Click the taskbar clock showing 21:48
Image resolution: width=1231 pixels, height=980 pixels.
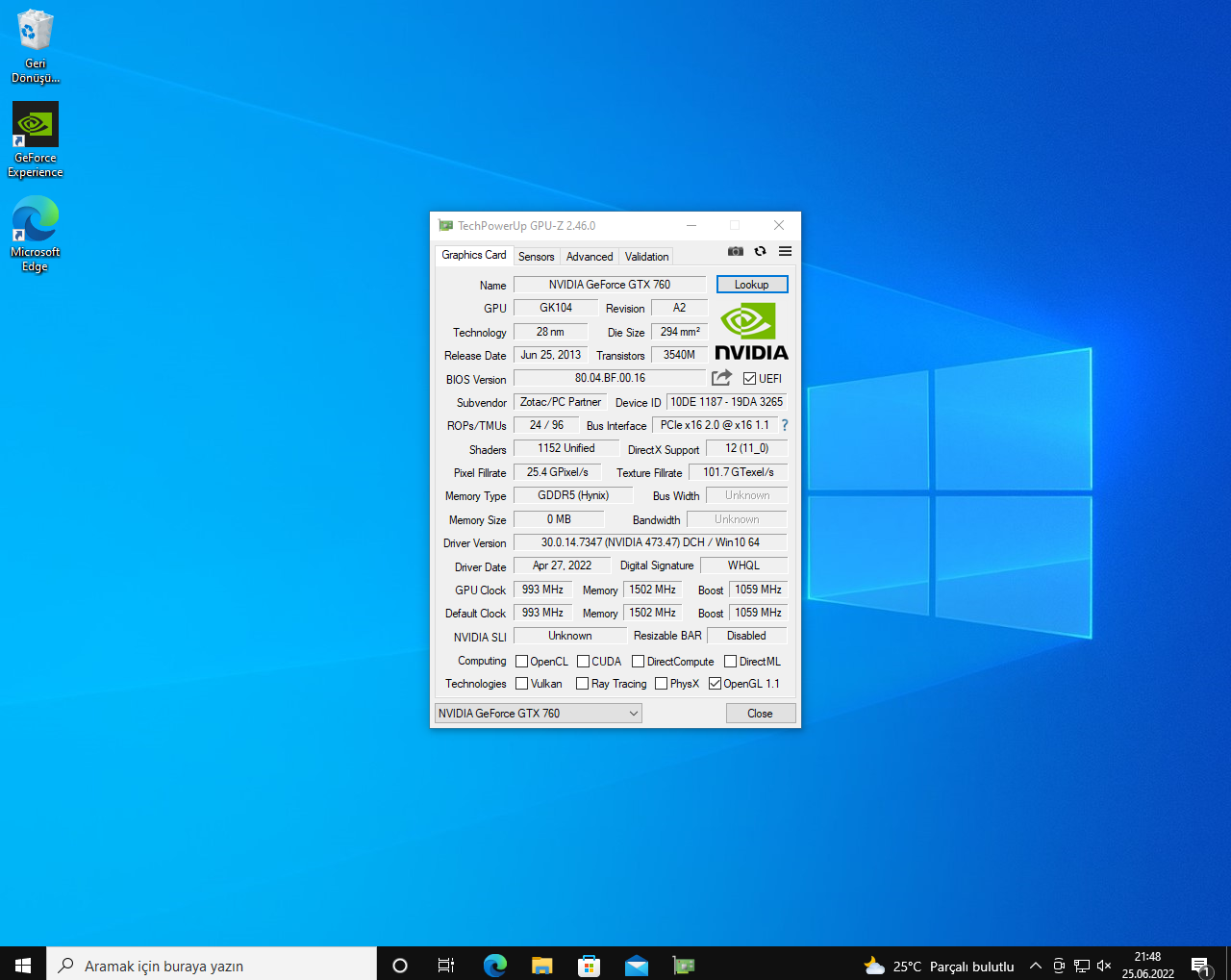[1147, 965]
